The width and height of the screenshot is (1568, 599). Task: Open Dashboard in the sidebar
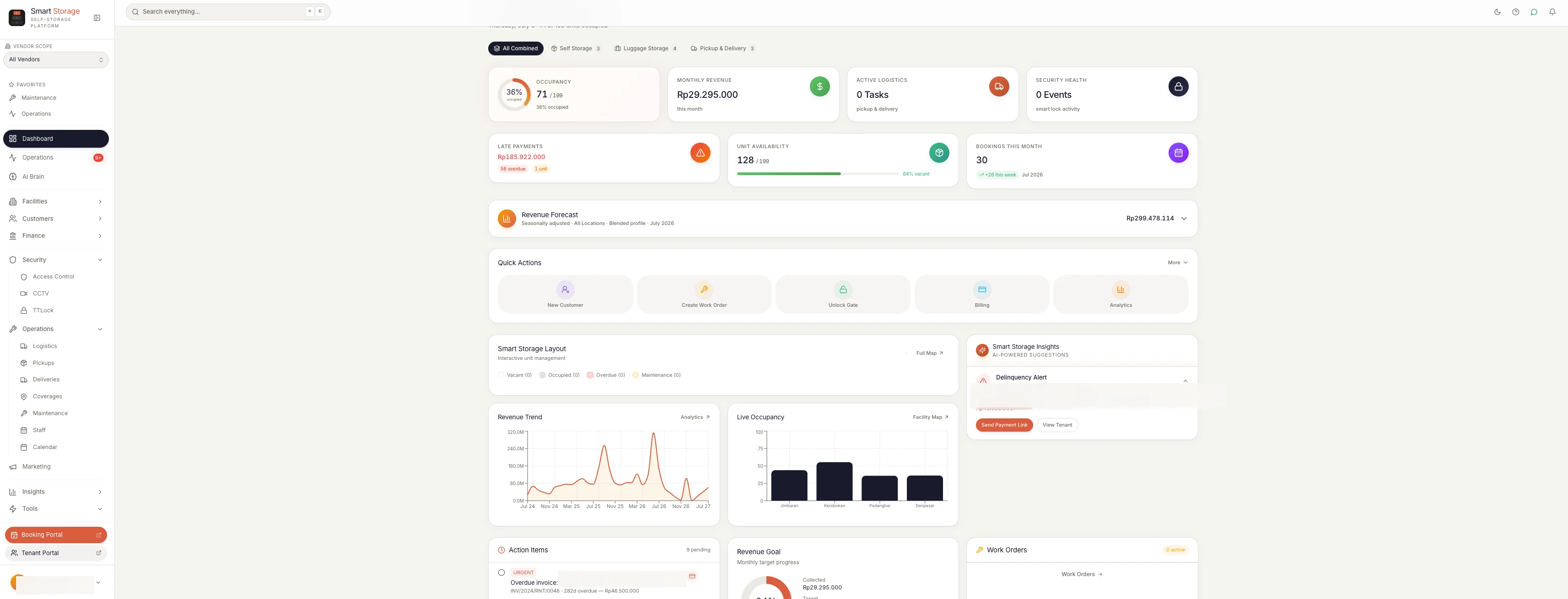(56, 139)
